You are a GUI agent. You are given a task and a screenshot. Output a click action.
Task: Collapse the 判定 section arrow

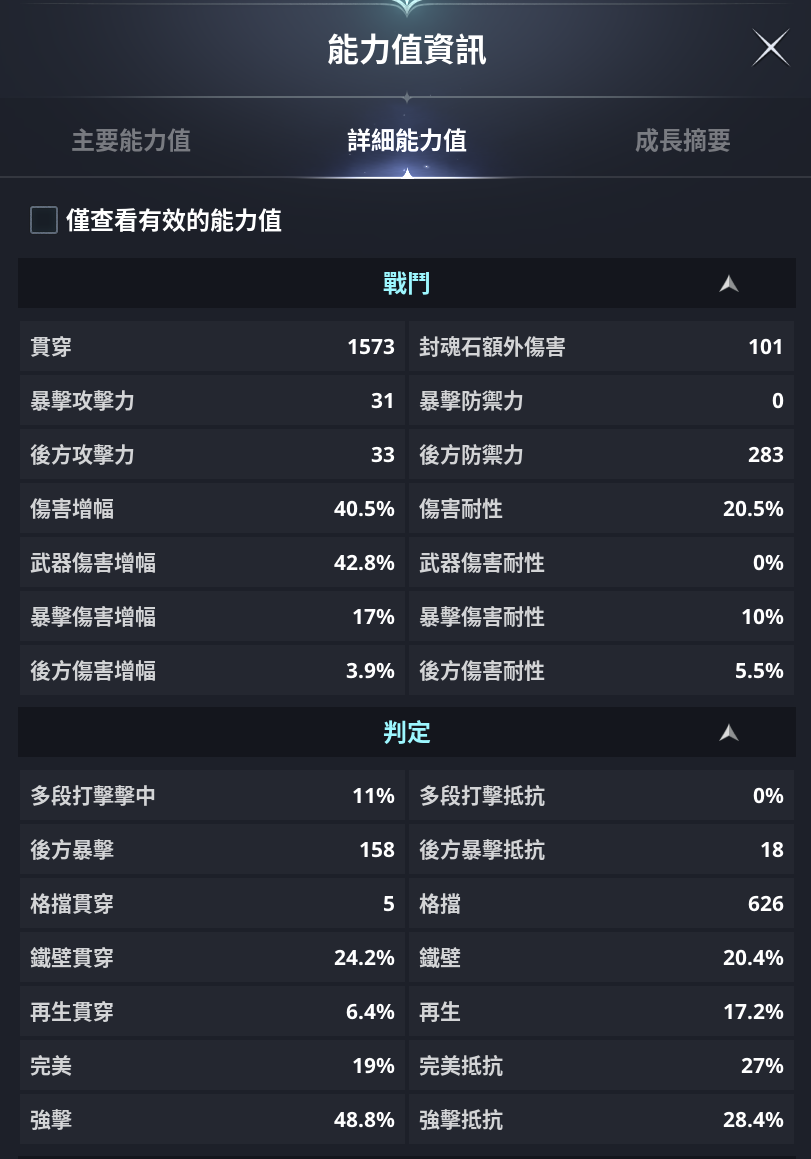(729, 733)
